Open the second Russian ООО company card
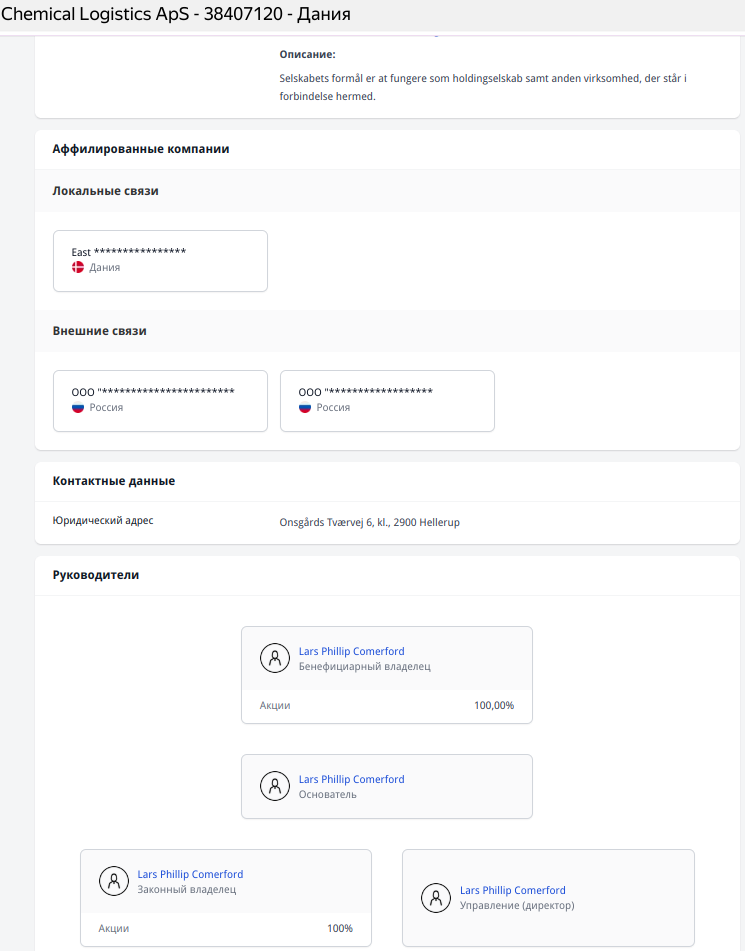 tap(387, 401)
